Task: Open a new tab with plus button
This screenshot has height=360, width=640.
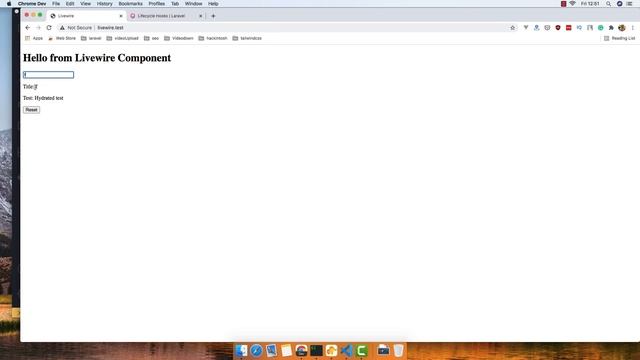Action: coord(213,16)
